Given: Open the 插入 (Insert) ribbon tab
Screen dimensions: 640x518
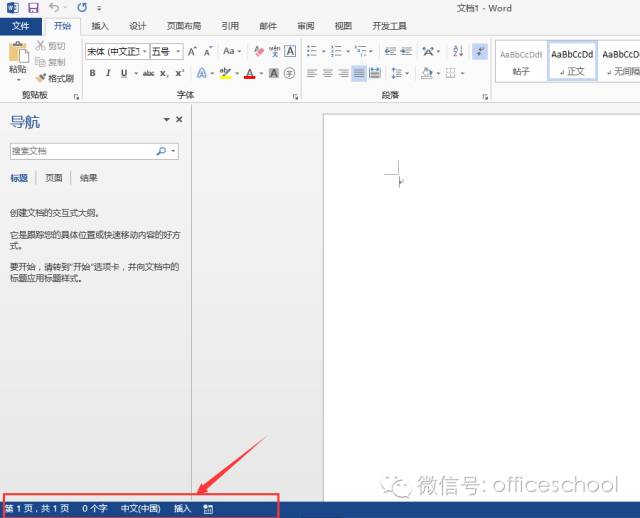Looking at the screenshot, I should point(100,27).
